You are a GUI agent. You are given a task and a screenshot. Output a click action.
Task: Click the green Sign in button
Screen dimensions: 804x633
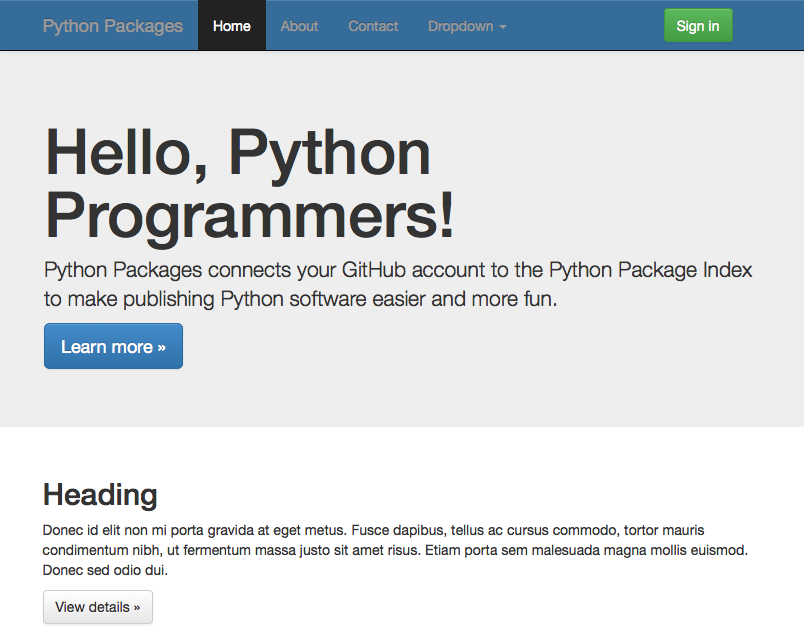(x=698, y=26)
